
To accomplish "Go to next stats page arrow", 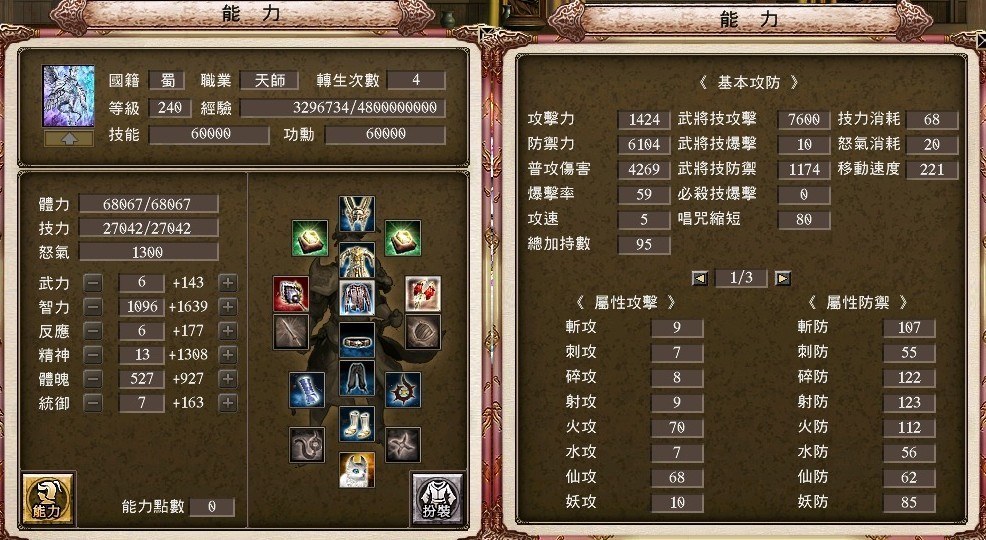I will [x=782, y=278].
